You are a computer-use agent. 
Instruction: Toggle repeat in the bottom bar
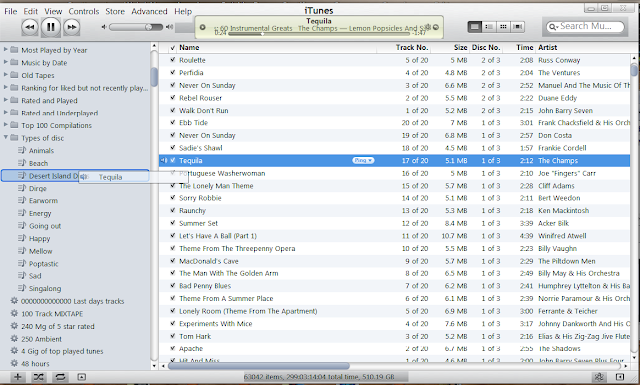[x=60, y=377]
